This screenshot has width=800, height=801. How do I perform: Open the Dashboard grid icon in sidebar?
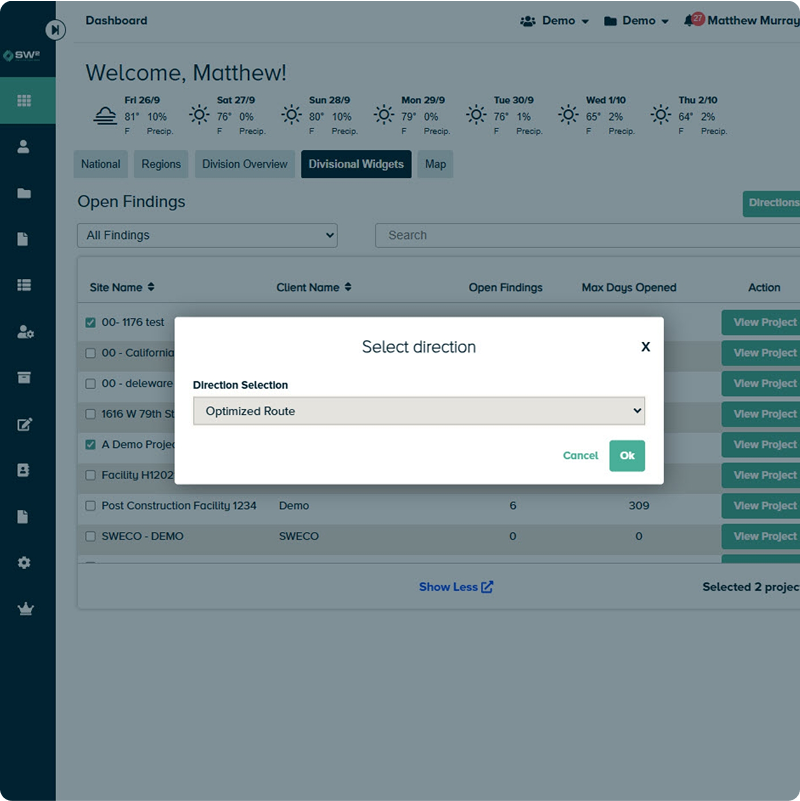25,101
